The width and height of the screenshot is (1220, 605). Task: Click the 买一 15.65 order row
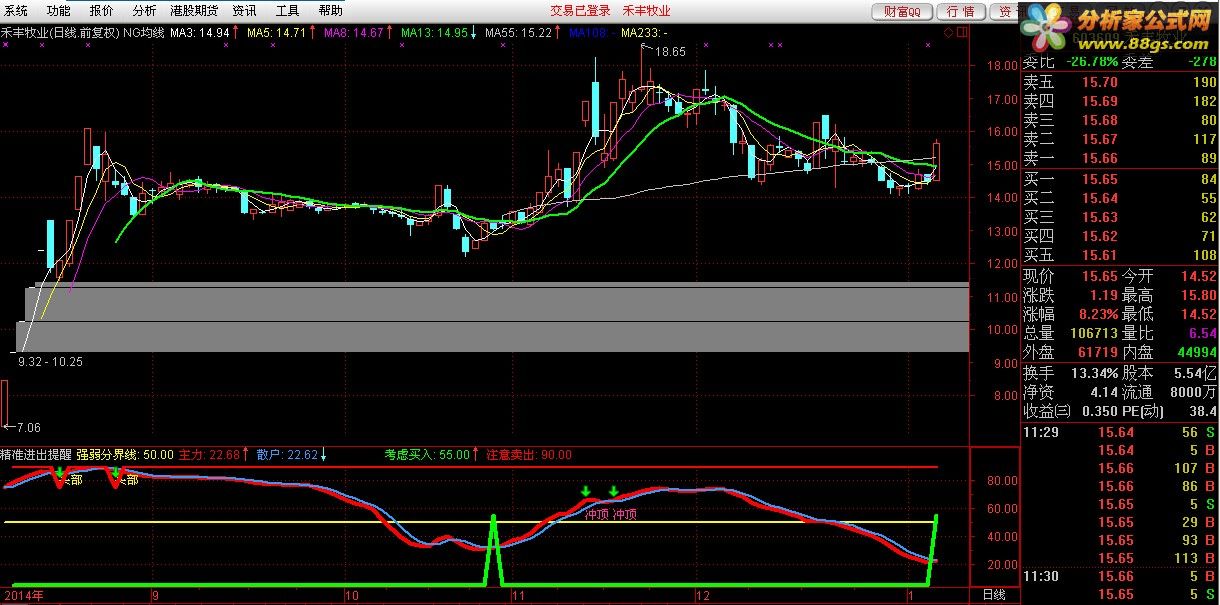click(1120, 179)
